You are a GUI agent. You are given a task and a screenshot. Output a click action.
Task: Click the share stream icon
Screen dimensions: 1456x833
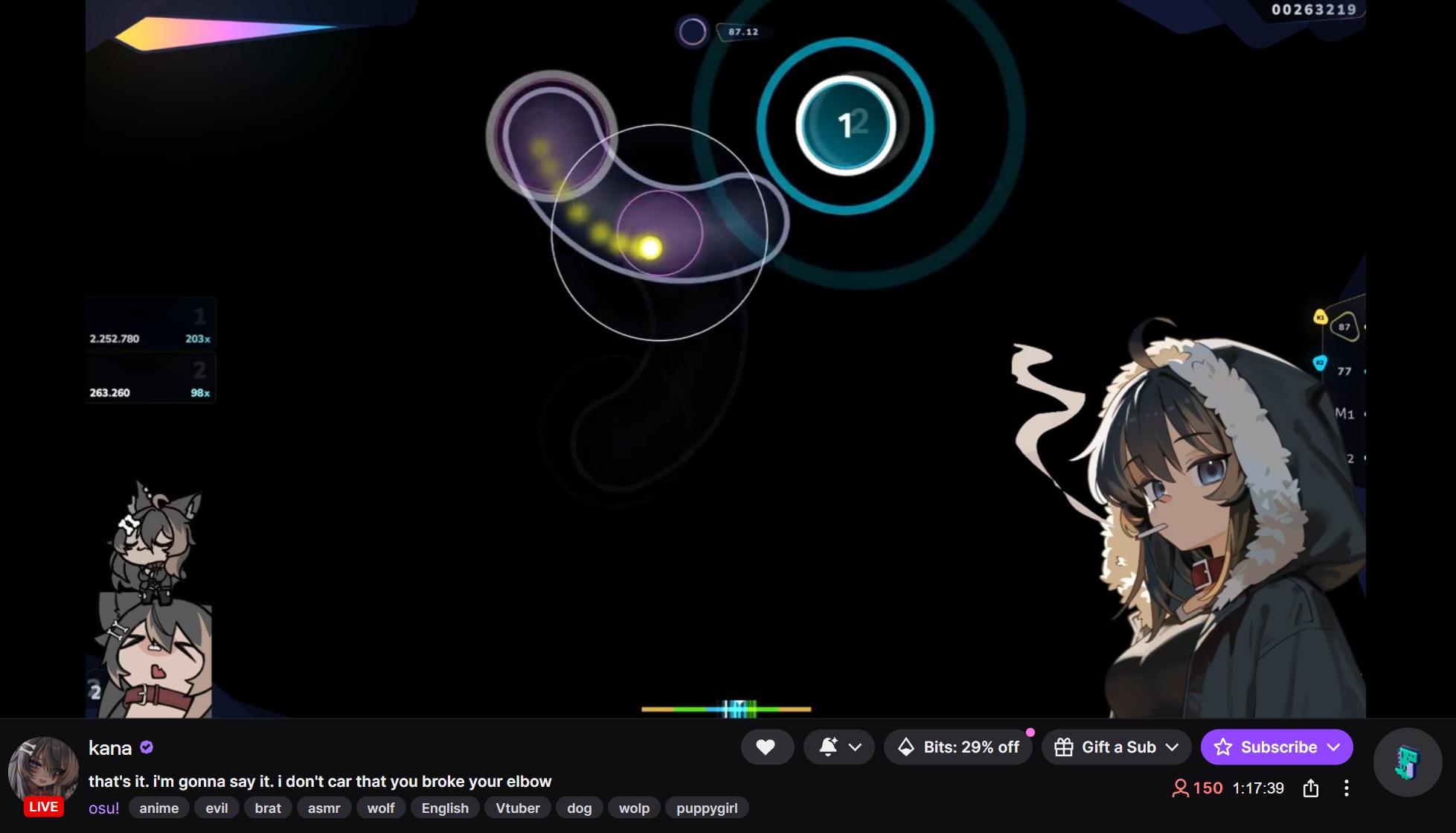tap(1311, 788)
